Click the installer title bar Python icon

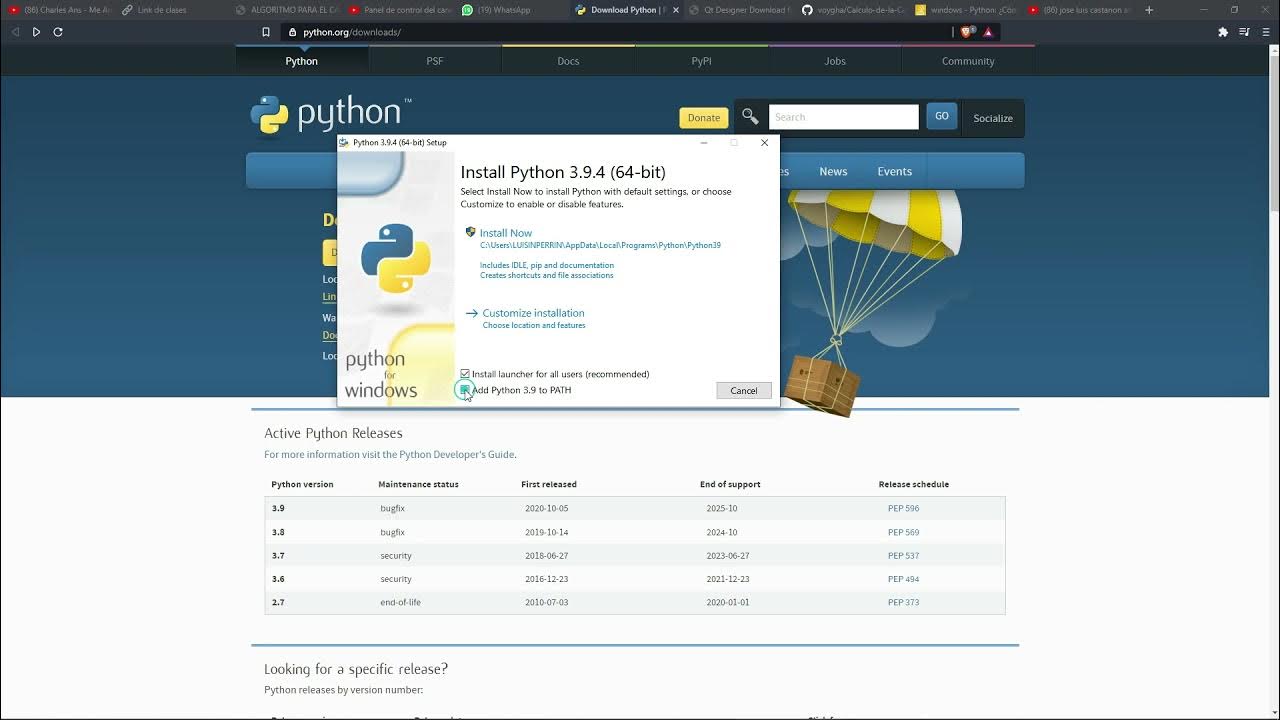click(344, 142)
